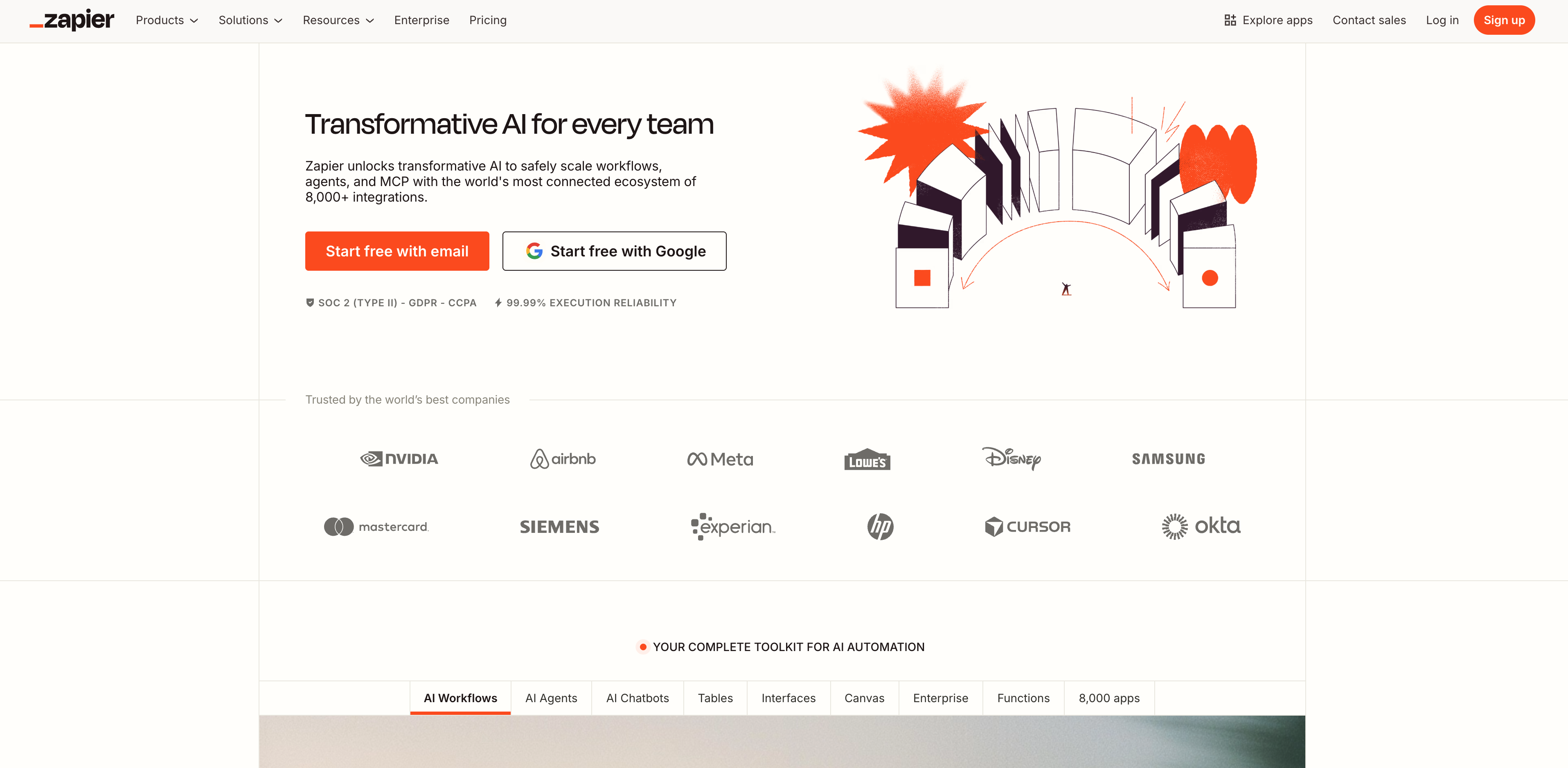Expand the Solutions dropdown menu
Screen dimensions: 1568x768
250,20
